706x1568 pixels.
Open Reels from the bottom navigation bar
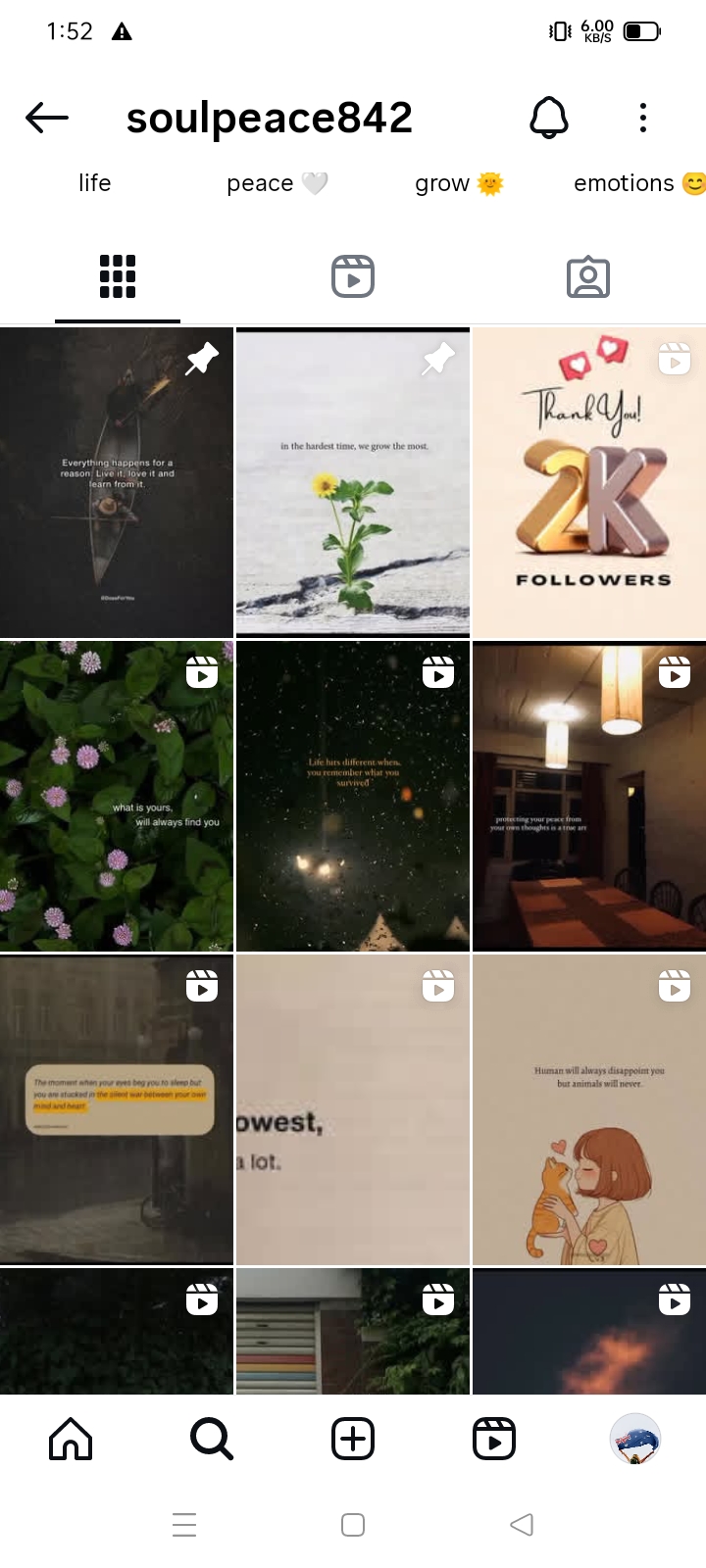494,1439
